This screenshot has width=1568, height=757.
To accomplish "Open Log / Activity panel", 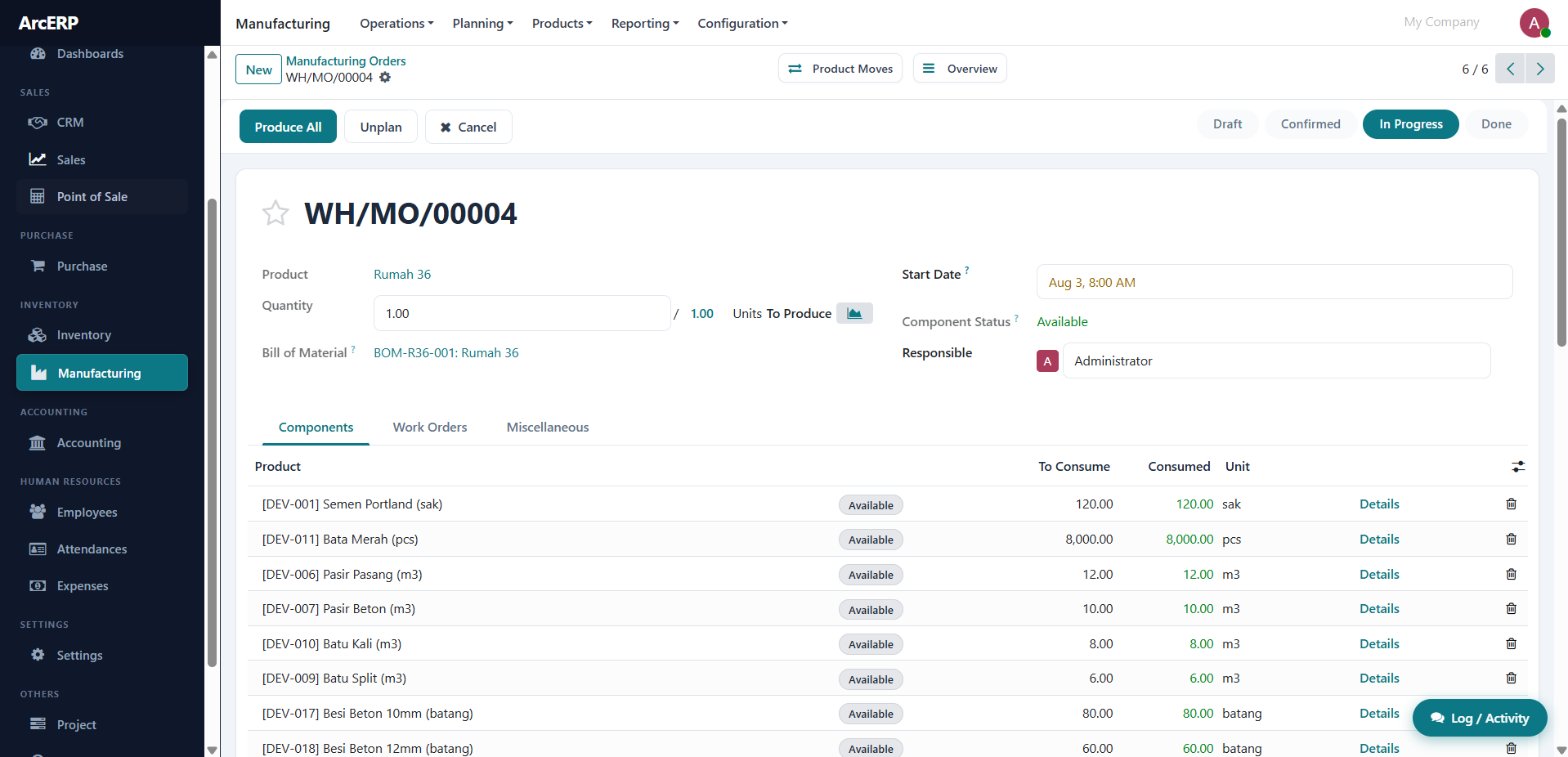I will 1480,718.
